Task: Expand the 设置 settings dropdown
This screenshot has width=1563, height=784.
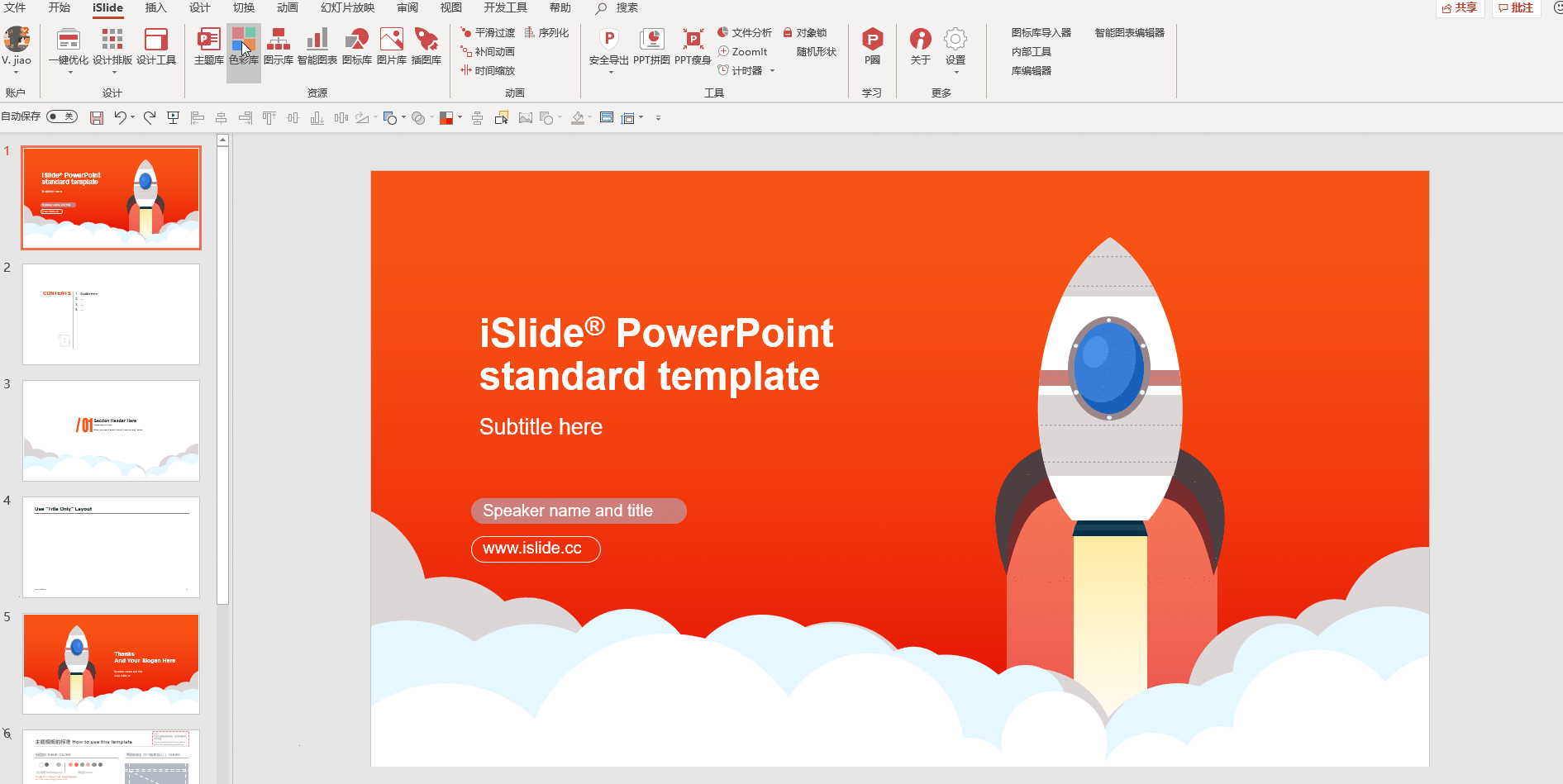Action: (955, 72)
